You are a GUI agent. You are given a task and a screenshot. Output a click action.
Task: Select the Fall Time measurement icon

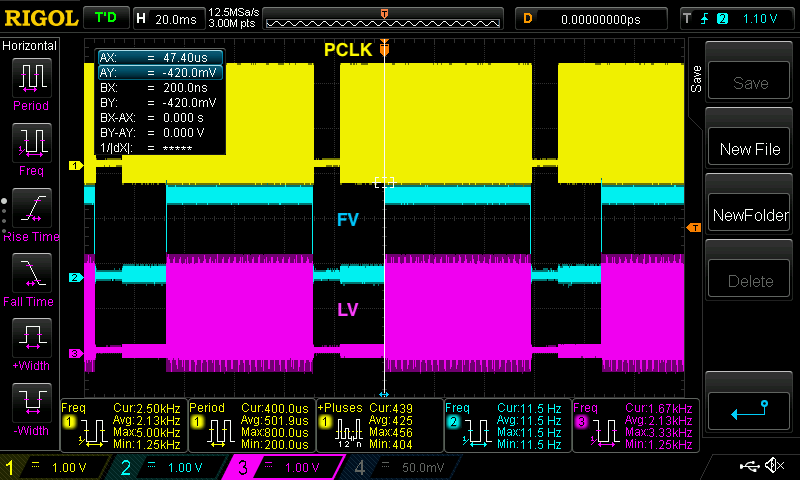[32, 273]
